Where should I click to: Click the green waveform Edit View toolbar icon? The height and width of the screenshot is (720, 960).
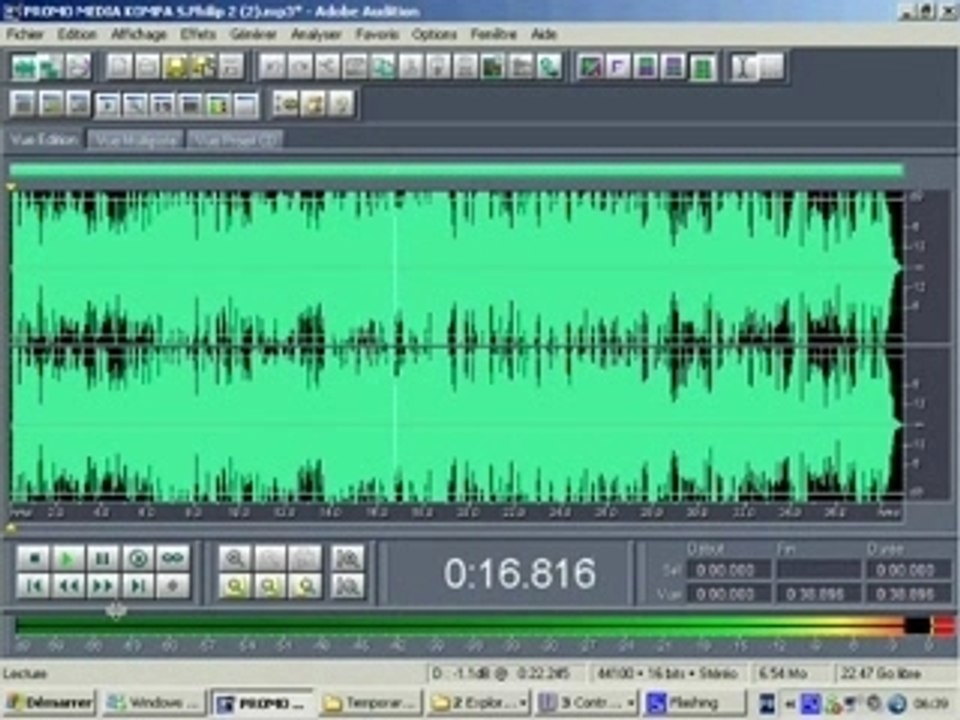(24, 66)
